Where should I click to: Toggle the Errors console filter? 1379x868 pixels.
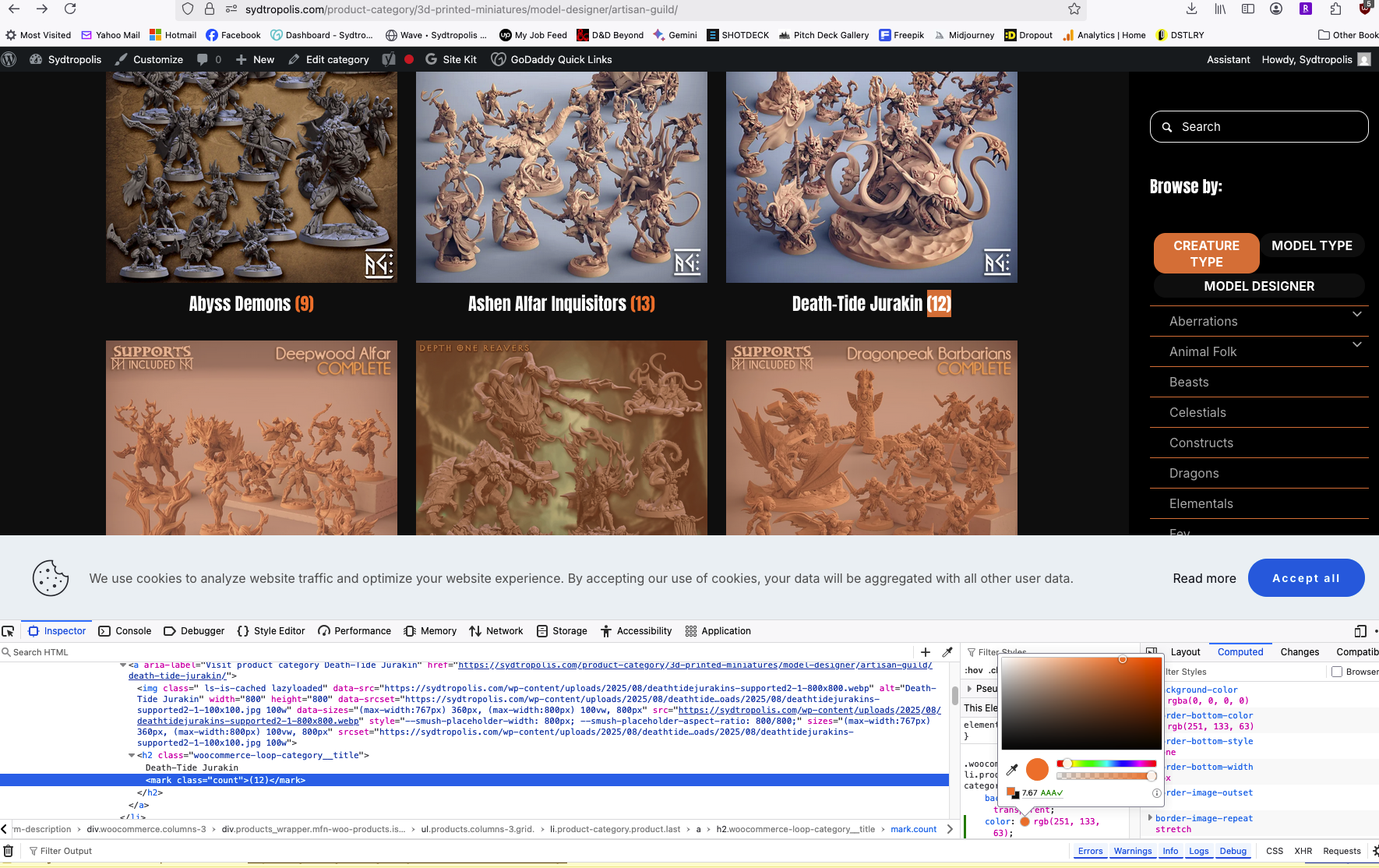pos(1090,851)
